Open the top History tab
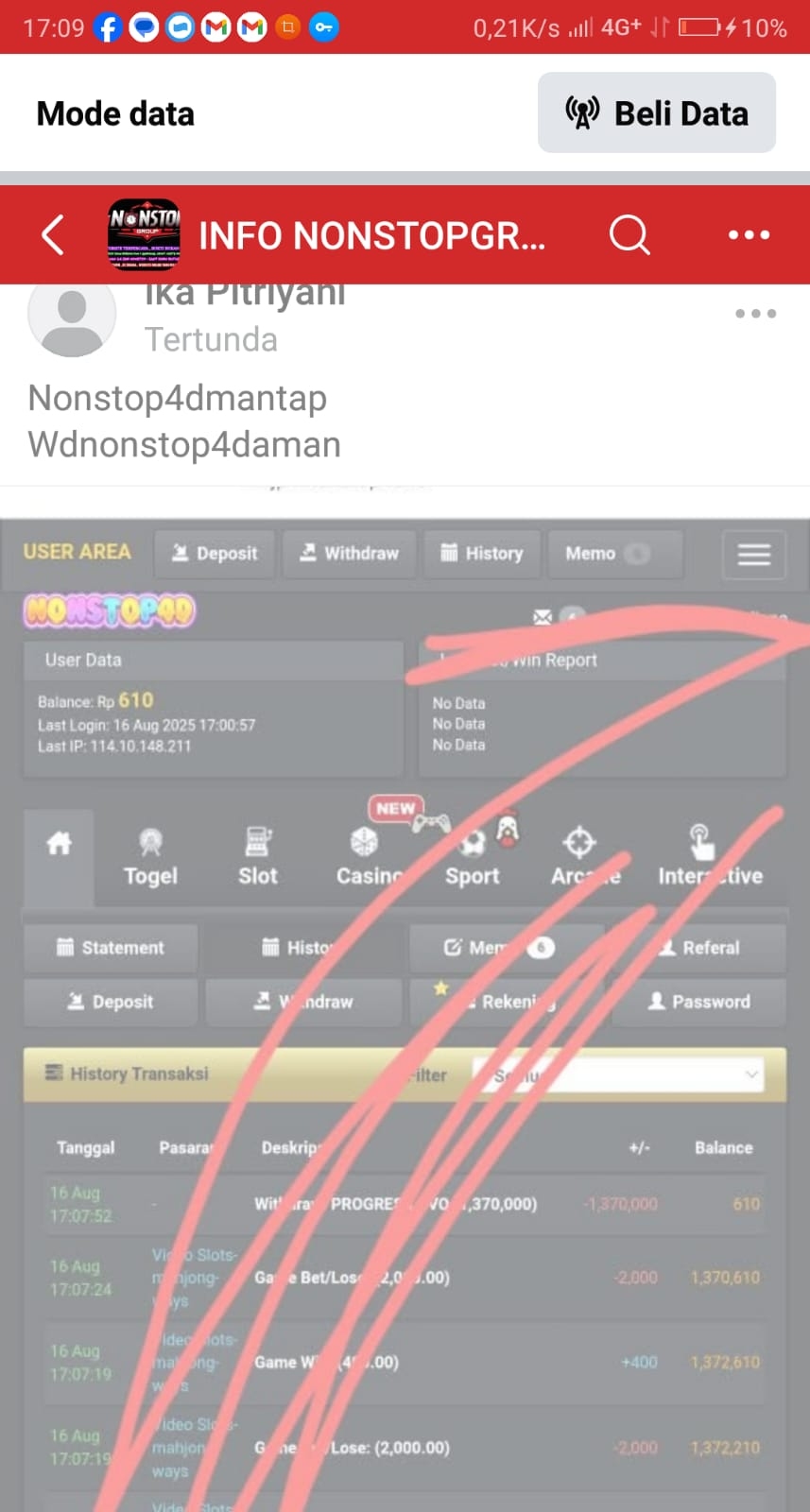Viewport: 810px width, 1512px height. point(482,553)
